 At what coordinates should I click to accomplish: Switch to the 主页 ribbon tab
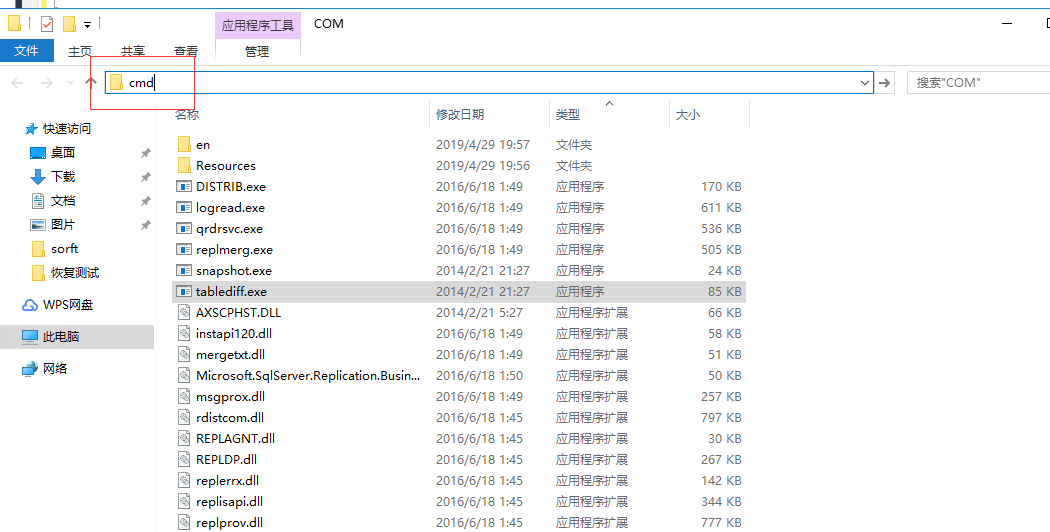pos(80,51)
